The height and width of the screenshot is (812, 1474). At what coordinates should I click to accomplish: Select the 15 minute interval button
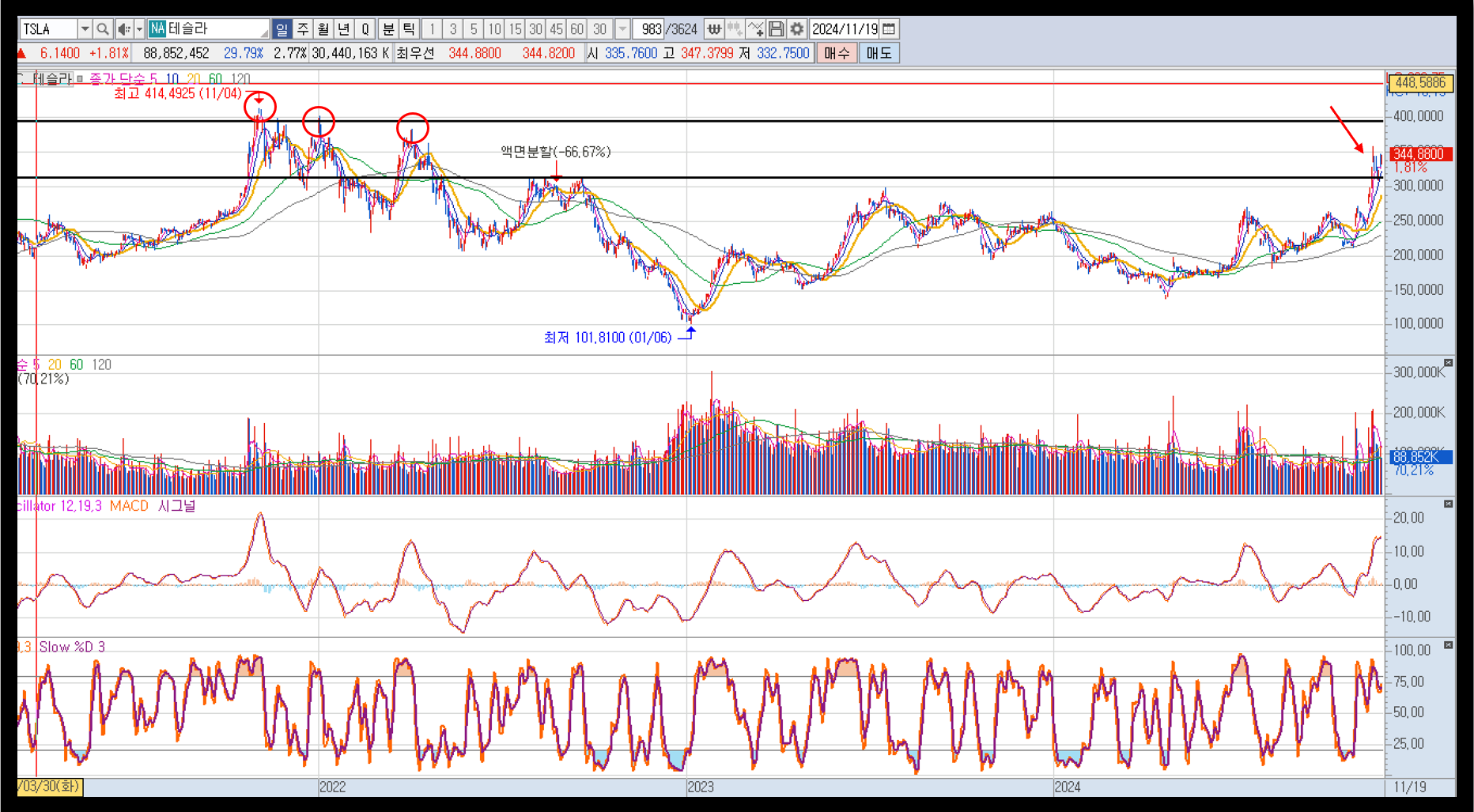point(515,29)
